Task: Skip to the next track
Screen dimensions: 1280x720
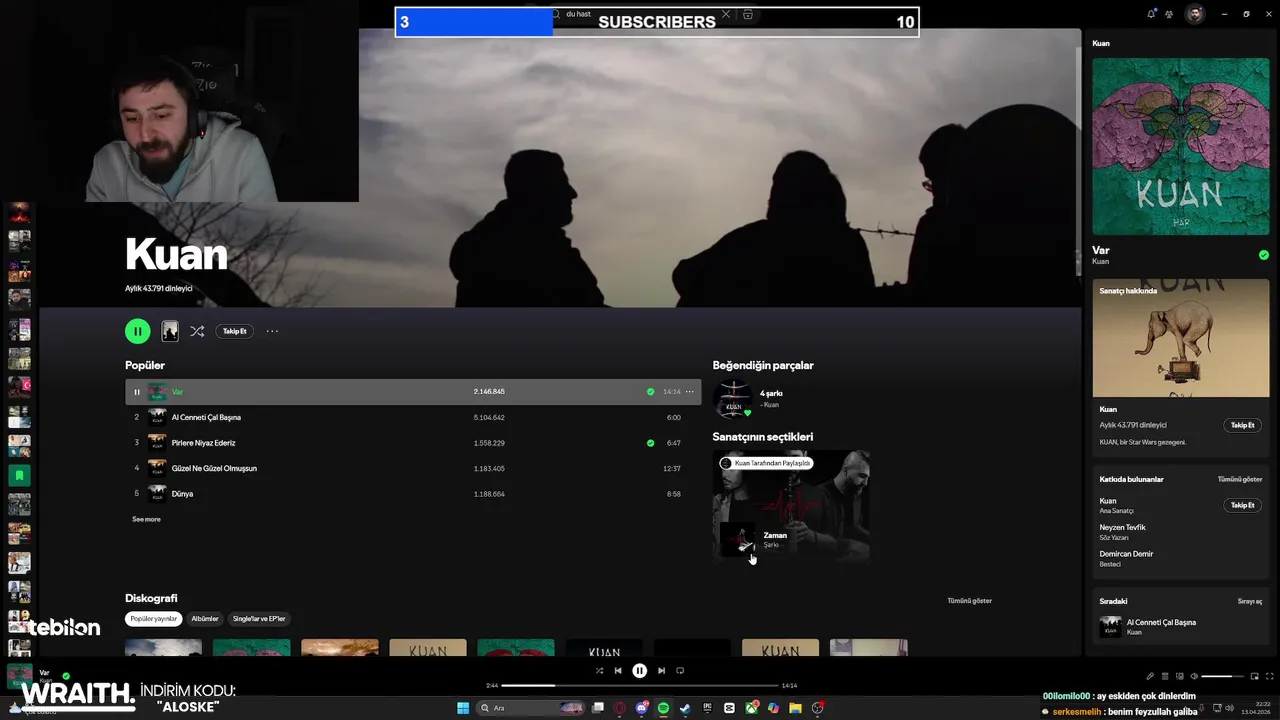Action: click(x=661, y=671)
